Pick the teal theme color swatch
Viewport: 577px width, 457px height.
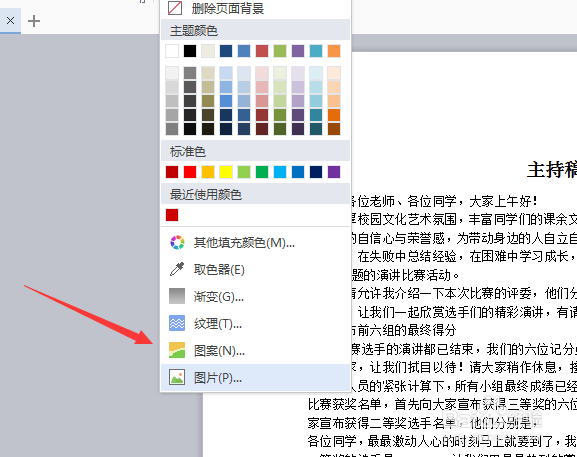(x=316, y=51)
